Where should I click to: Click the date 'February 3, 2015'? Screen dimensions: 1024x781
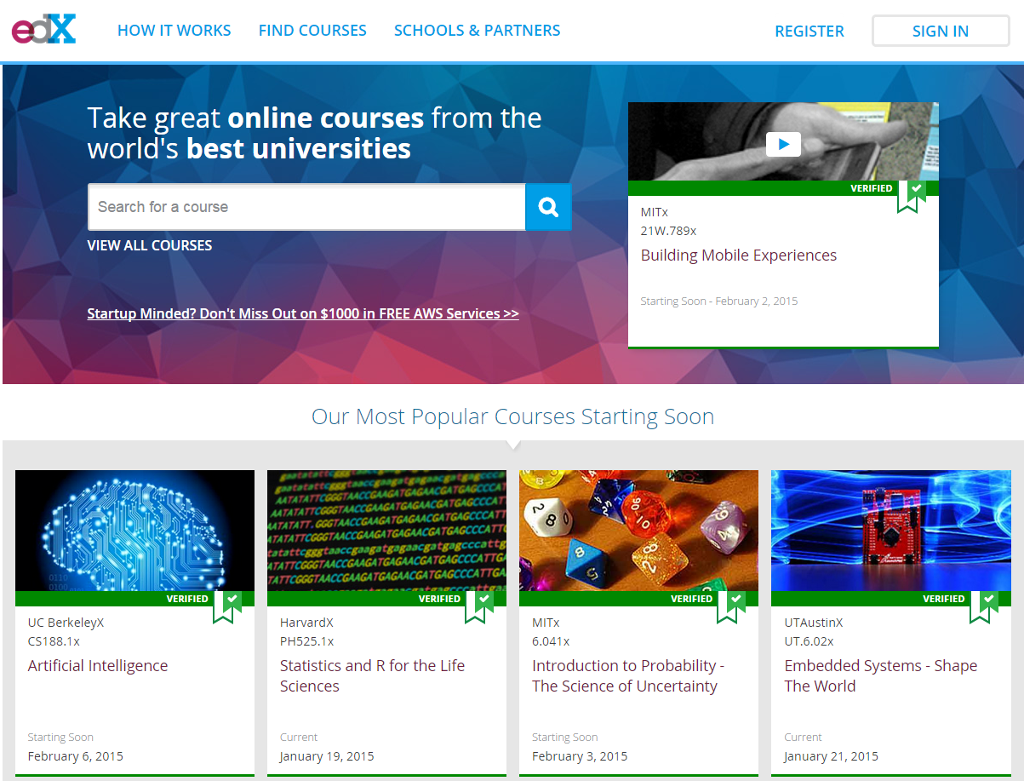[x=579, y=756]
